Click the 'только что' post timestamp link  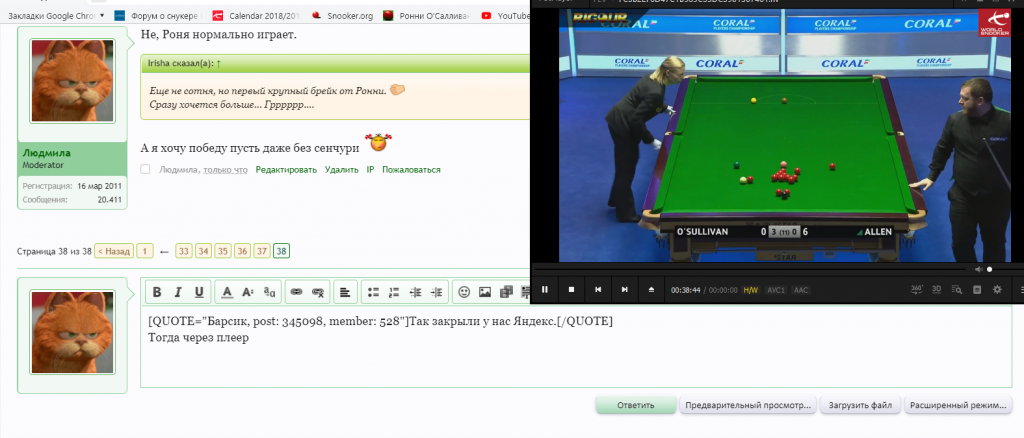point(225,170)
